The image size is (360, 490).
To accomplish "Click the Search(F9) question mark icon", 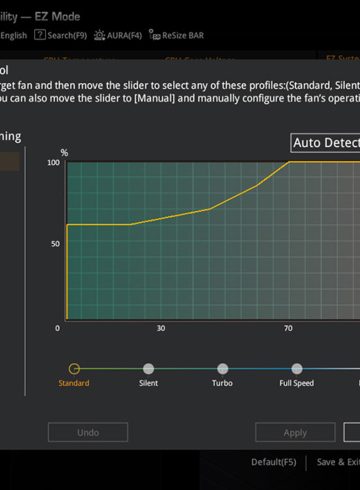I will tap(40, 35).
